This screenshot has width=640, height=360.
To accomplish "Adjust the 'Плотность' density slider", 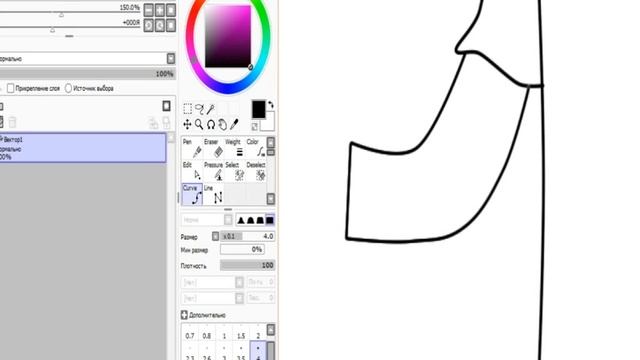I will pyautogui.click(x=248, y=265).
